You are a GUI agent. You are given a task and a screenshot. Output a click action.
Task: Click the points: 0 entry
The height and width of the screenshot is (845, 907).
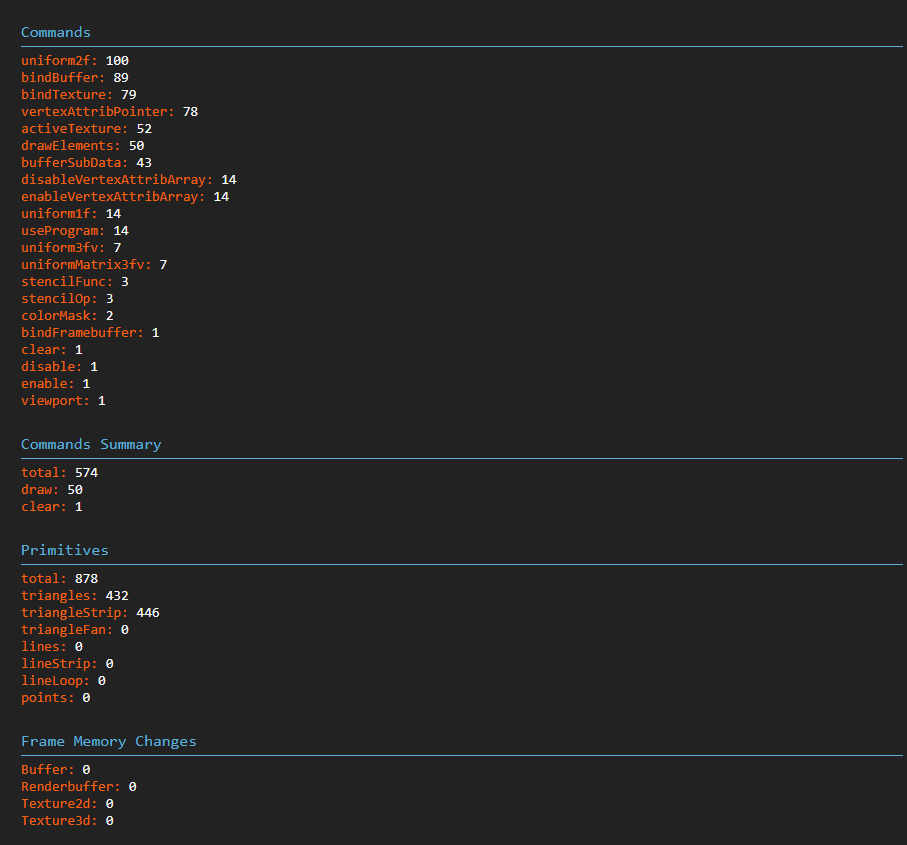point(56,698)
